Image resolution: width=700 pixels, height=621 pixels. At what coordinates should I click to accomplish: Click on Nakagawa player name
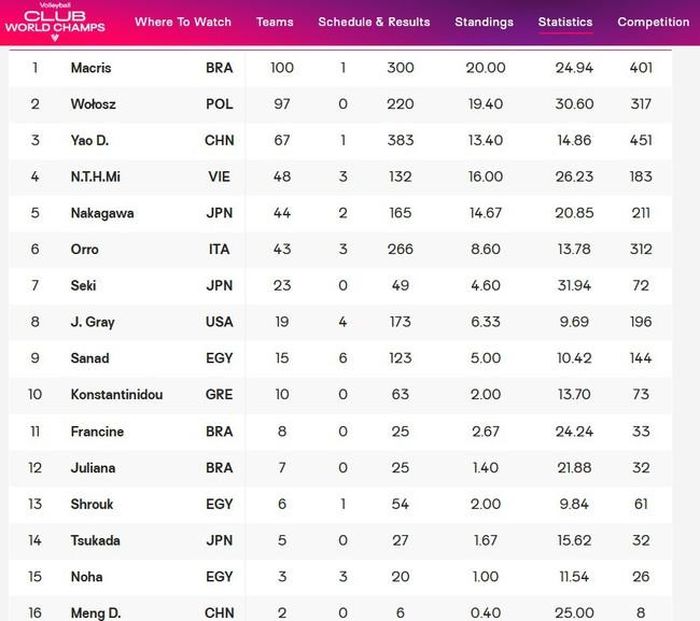102,213
